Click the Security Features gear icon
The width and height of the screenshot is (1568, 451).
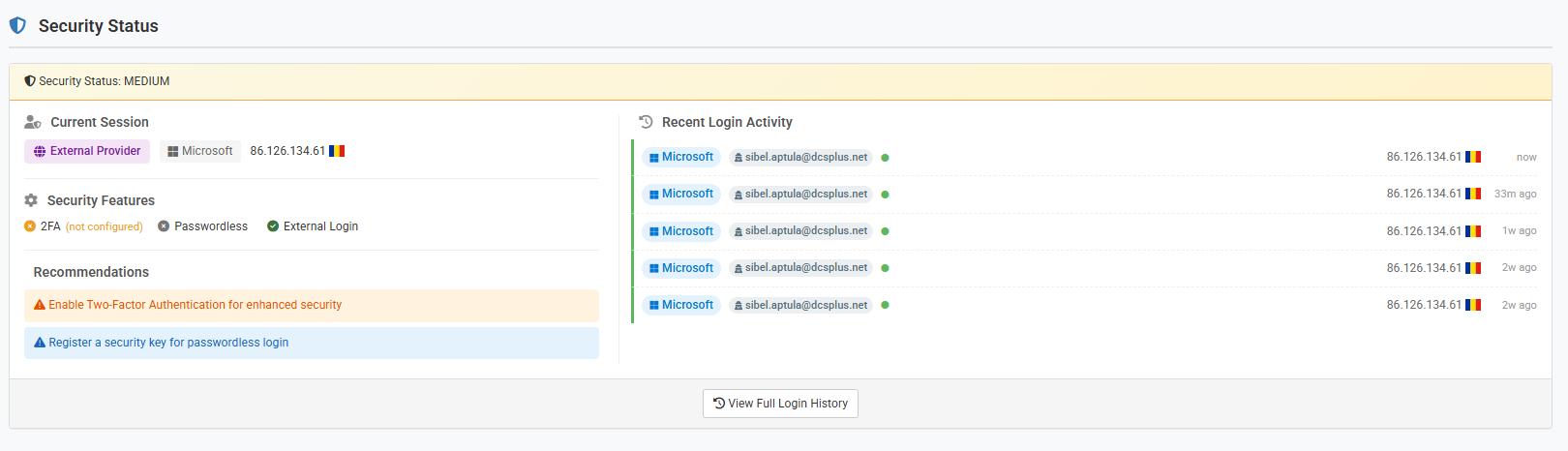(31, 200)
